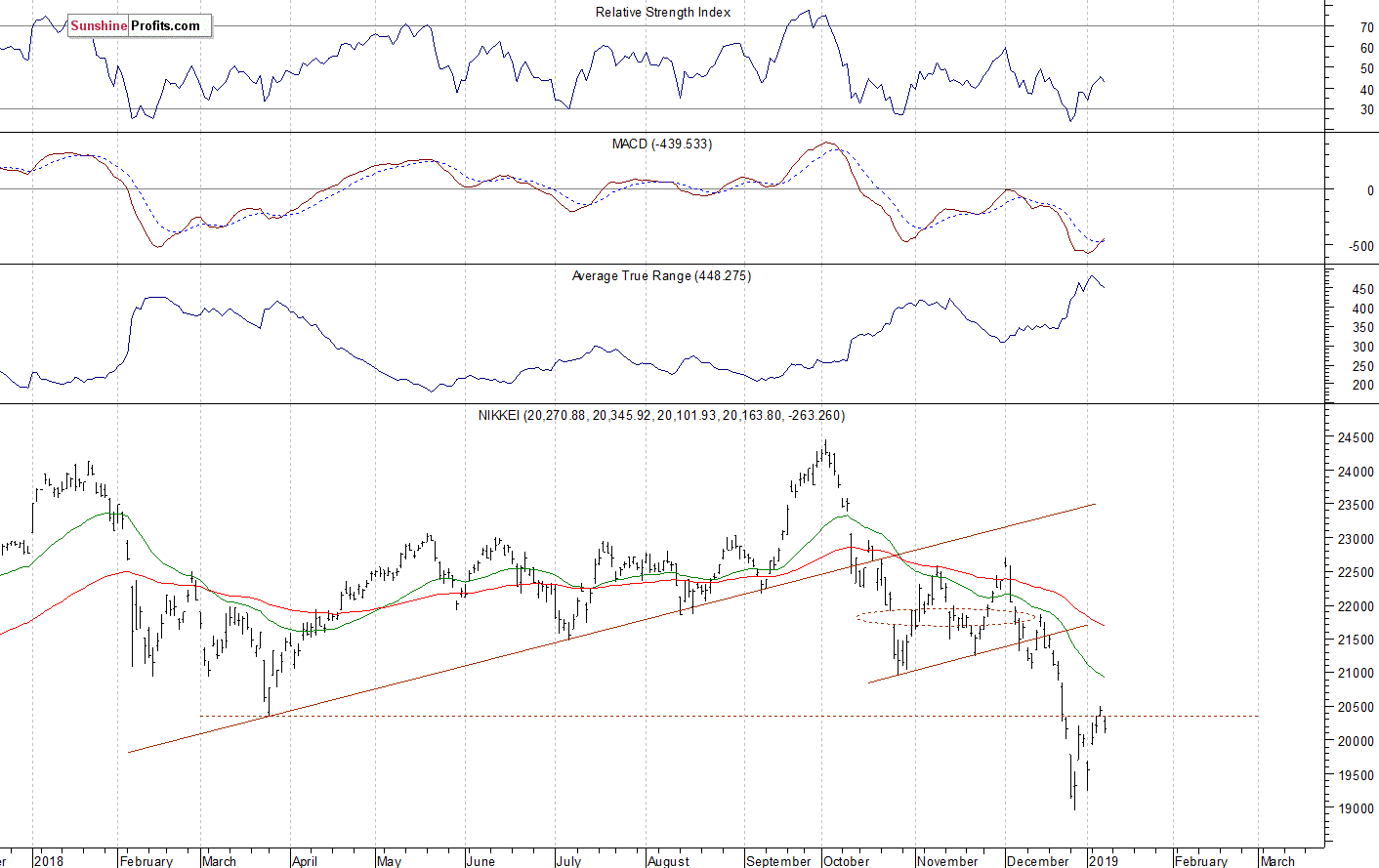Click the October peak candlestick near 24500
The width and height of the screenshot is (1379, 868).
coord(825,451)
